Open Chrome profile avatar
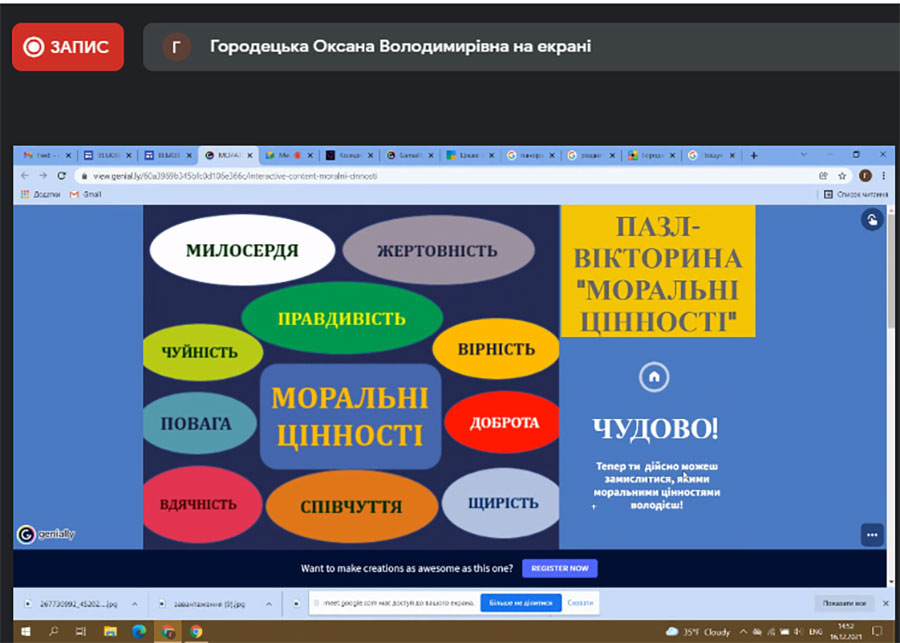 click(x=865, y=176)
